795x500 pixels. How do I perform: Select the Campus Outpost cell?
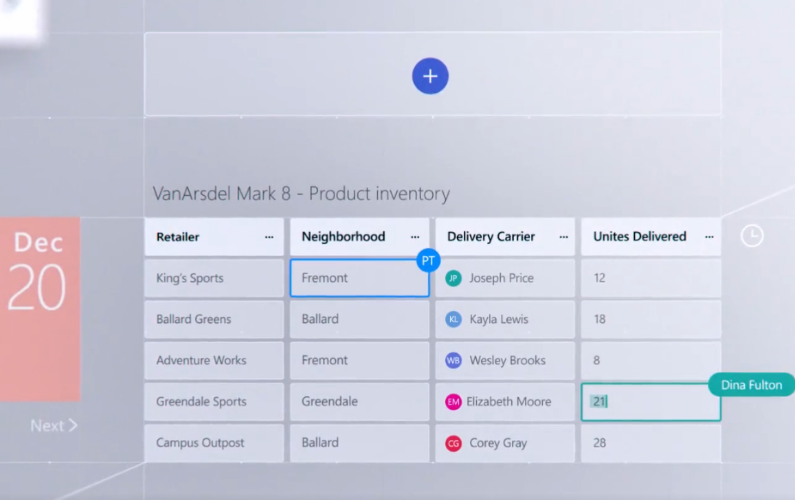[x=214, y=443]
